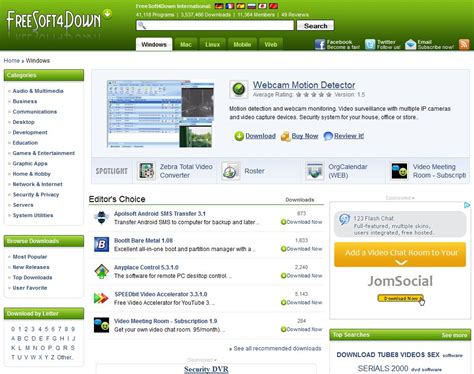Click the Buy Now shopping icon
Screen dimensions: 474x374
coord(285,136)
